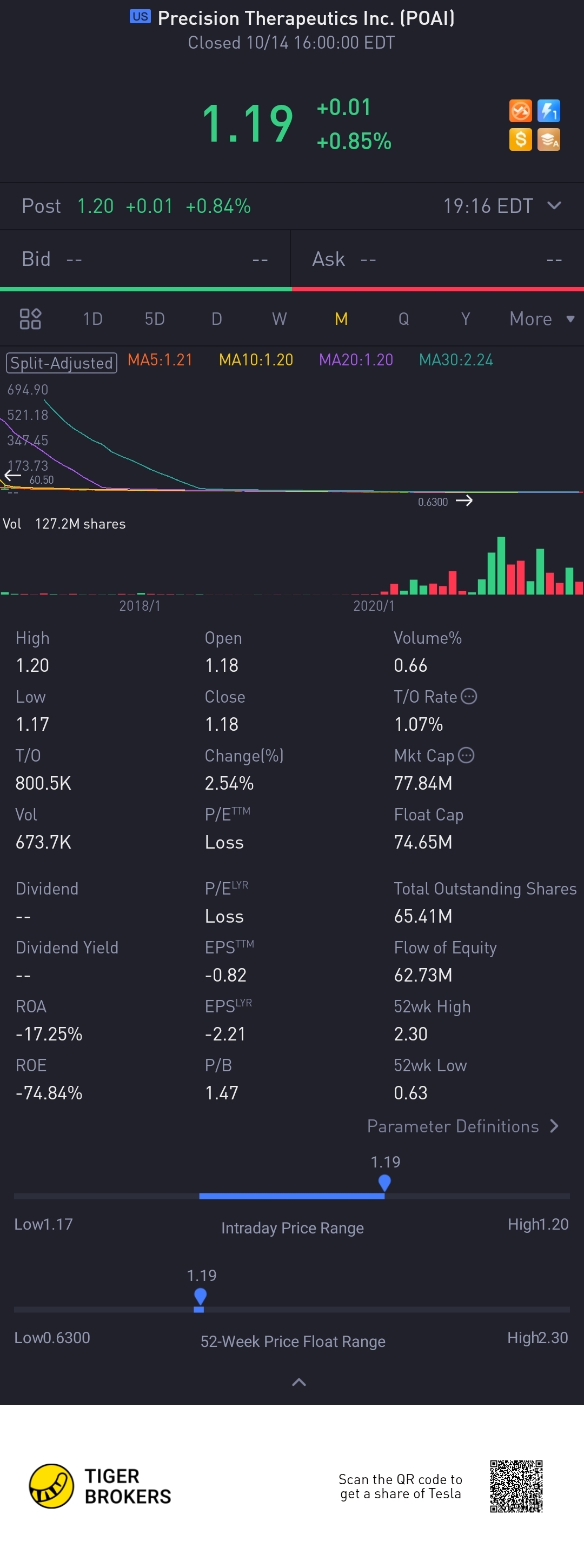Image resolution: width=584 pixels, height=1568 pixels.
Task: Click the 52-week price range marker
Action: click(x=200, y=1297)
